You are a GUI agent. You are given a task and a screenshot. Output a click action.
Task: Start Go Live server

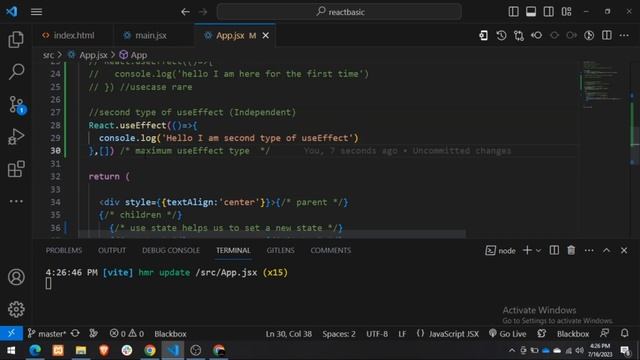(x=507, y=333)
